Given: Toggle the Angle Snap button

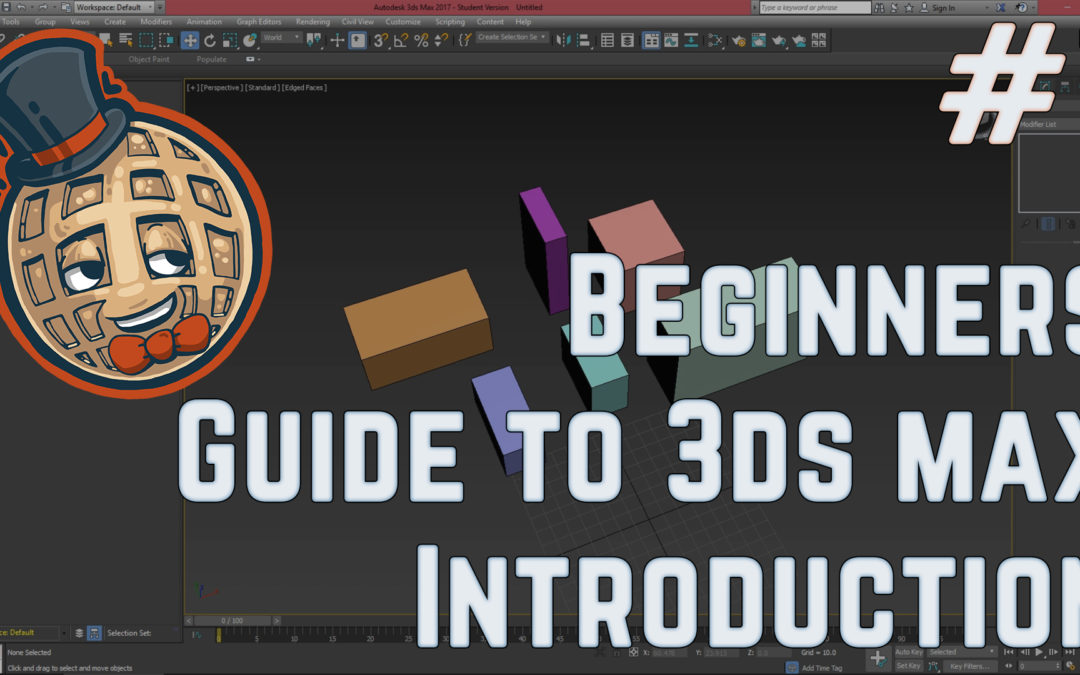Looking at the screenshot, I should coord(401,40).
